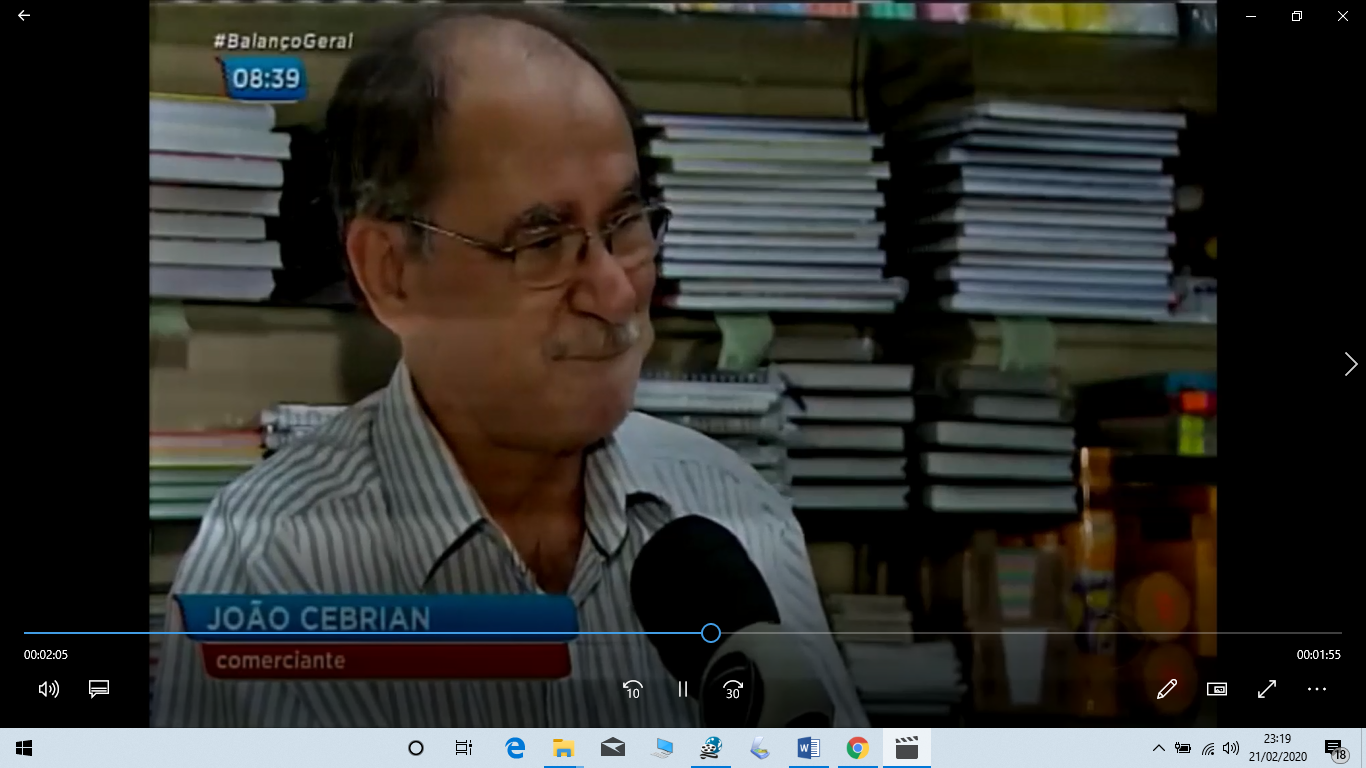Click the seek bar position knob
The height and width of the screenshot is (768, 1366).
(710, 633)
